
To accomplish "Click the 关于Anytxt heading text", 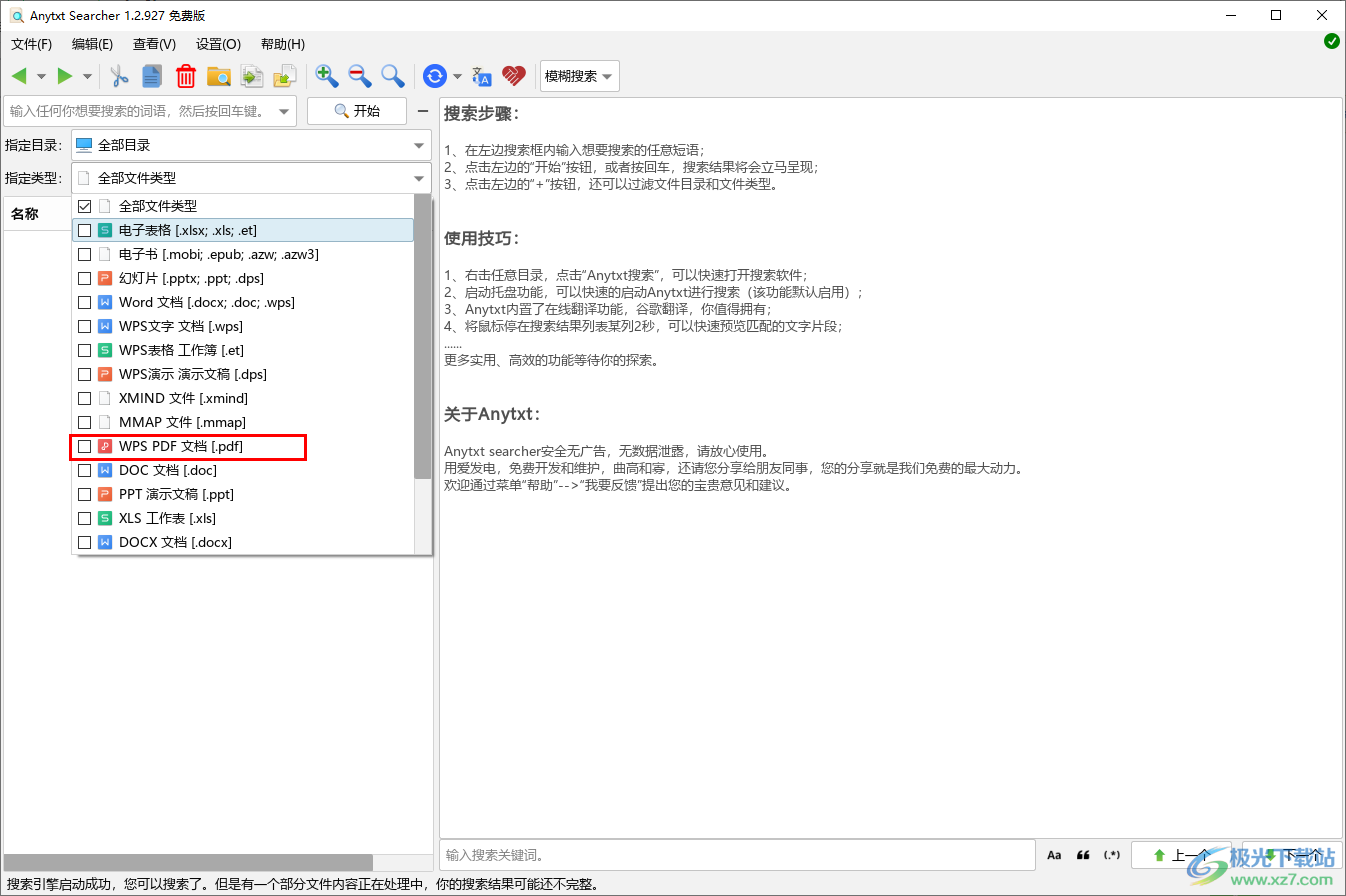I will [x=492, y=414].
